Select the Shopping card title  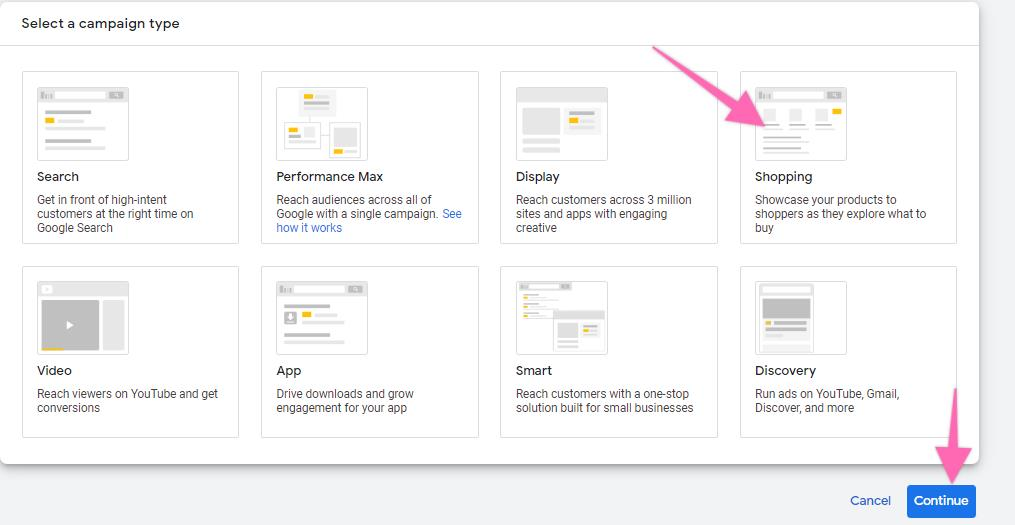[x=783, y=177]
